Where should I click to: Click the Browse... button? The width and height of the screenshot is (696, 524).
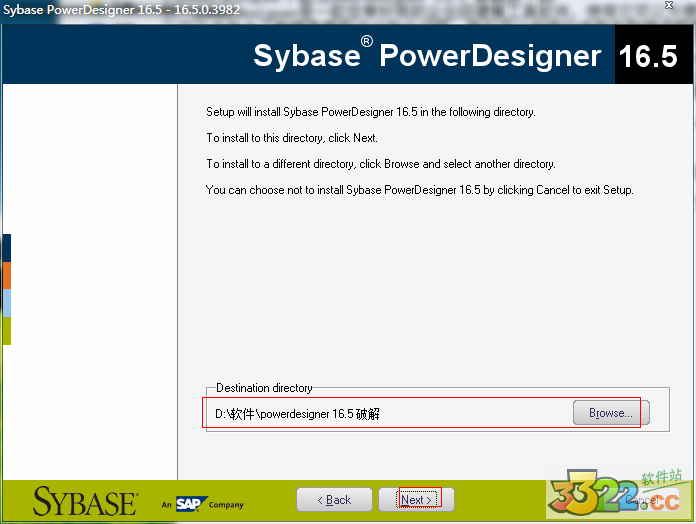[x=611, y=413]
